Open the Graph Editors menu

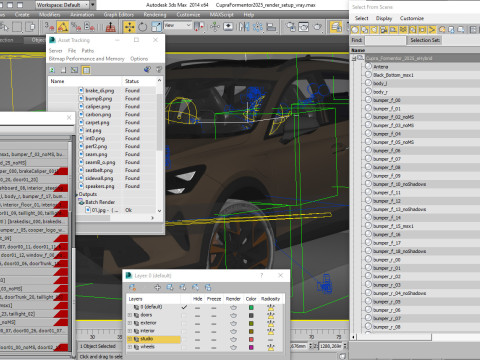[119, 15]
